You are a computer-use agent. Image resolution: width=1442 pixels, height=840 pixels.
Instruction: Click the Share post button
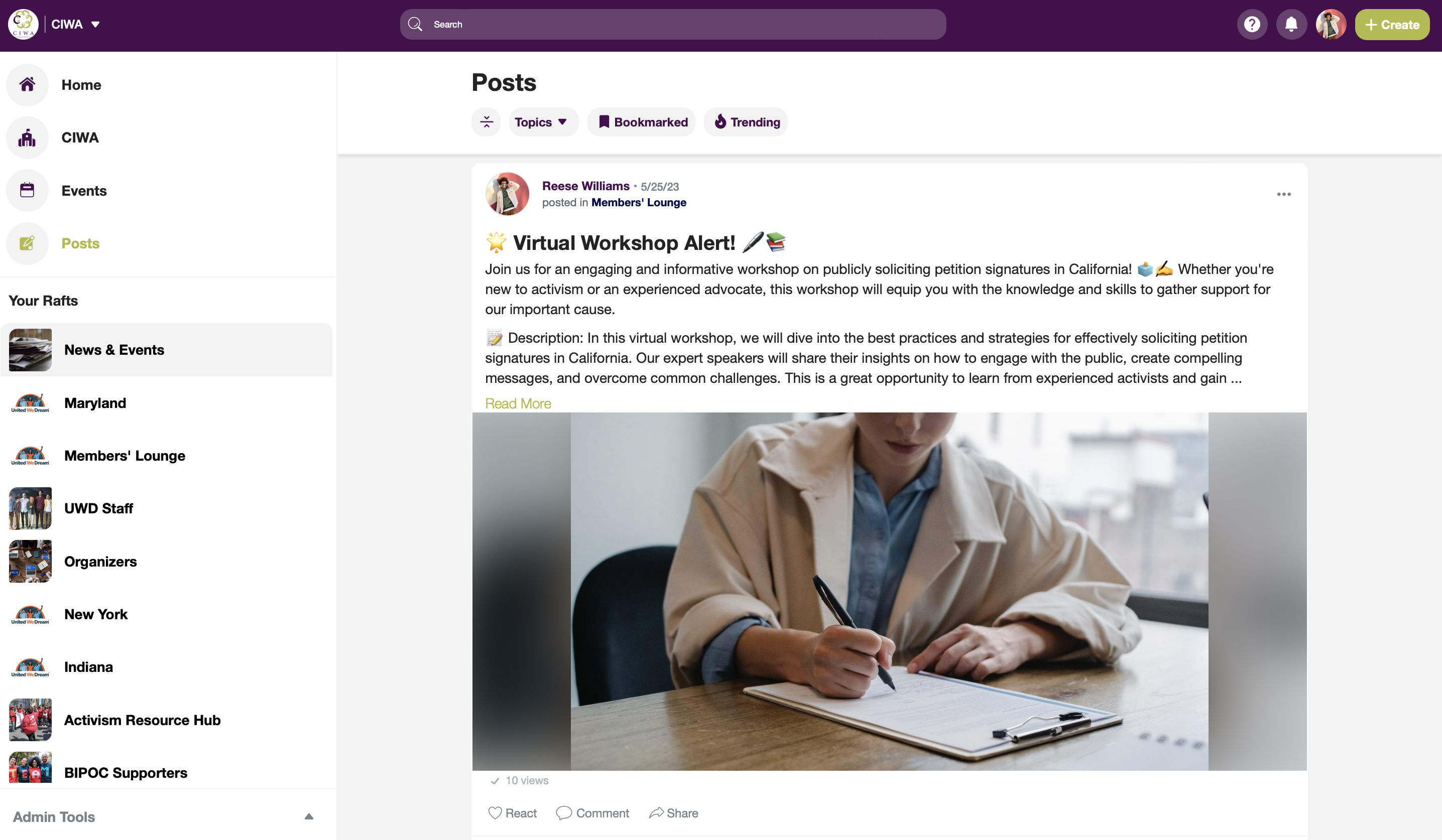click(673, 812)
